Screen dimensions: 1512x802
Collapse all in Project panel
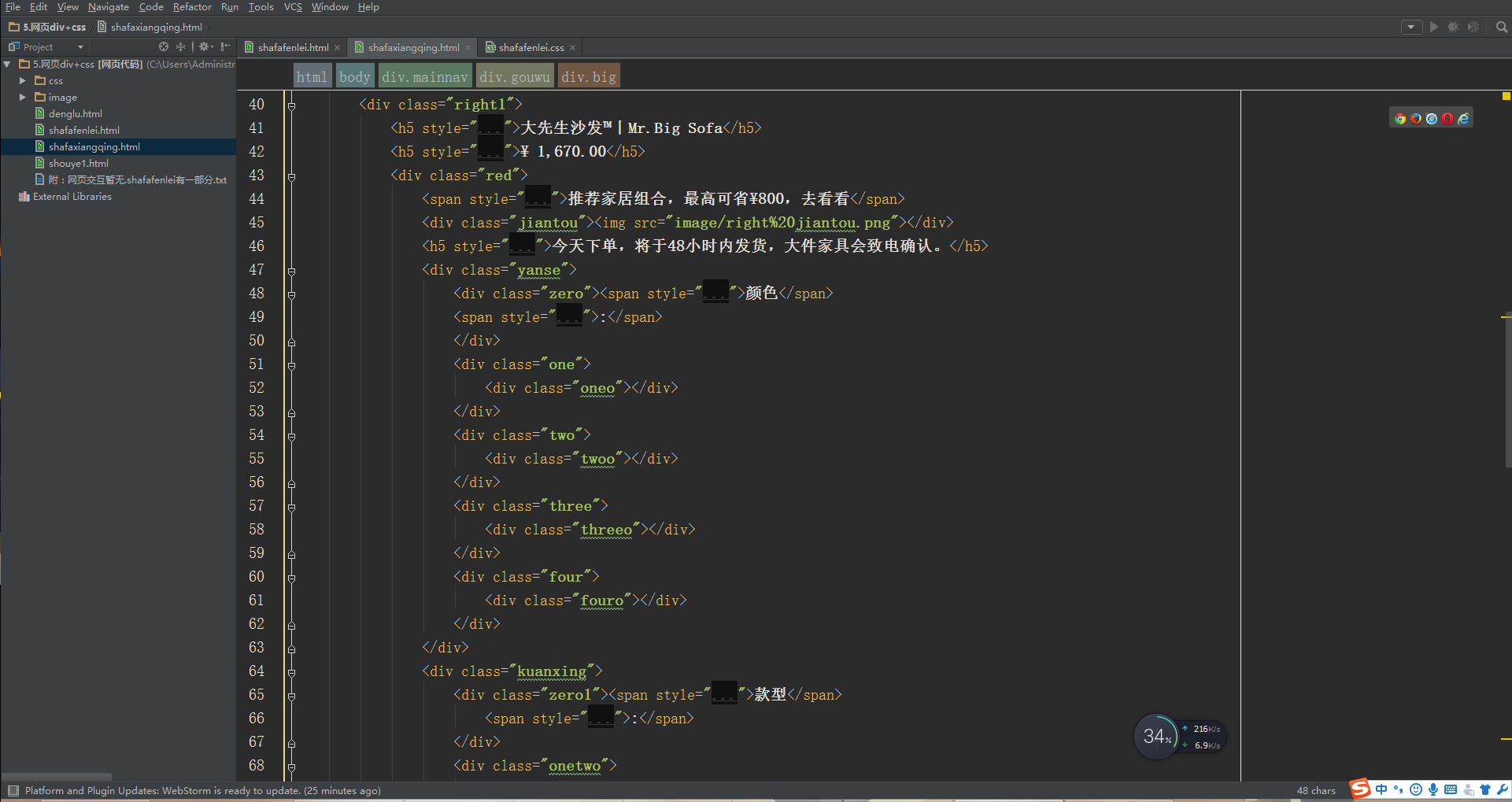click(x=180, y=46)
